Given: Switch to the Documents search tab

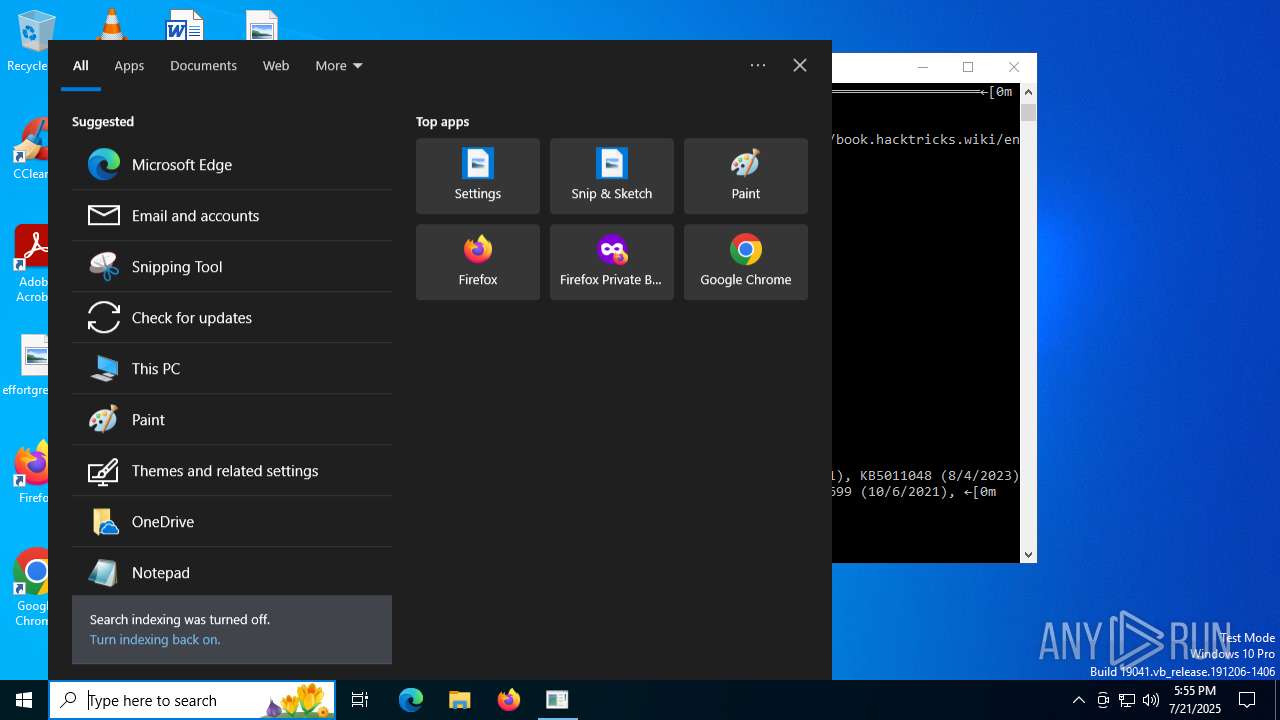Looking at the screenshot, I should point(203,66).
